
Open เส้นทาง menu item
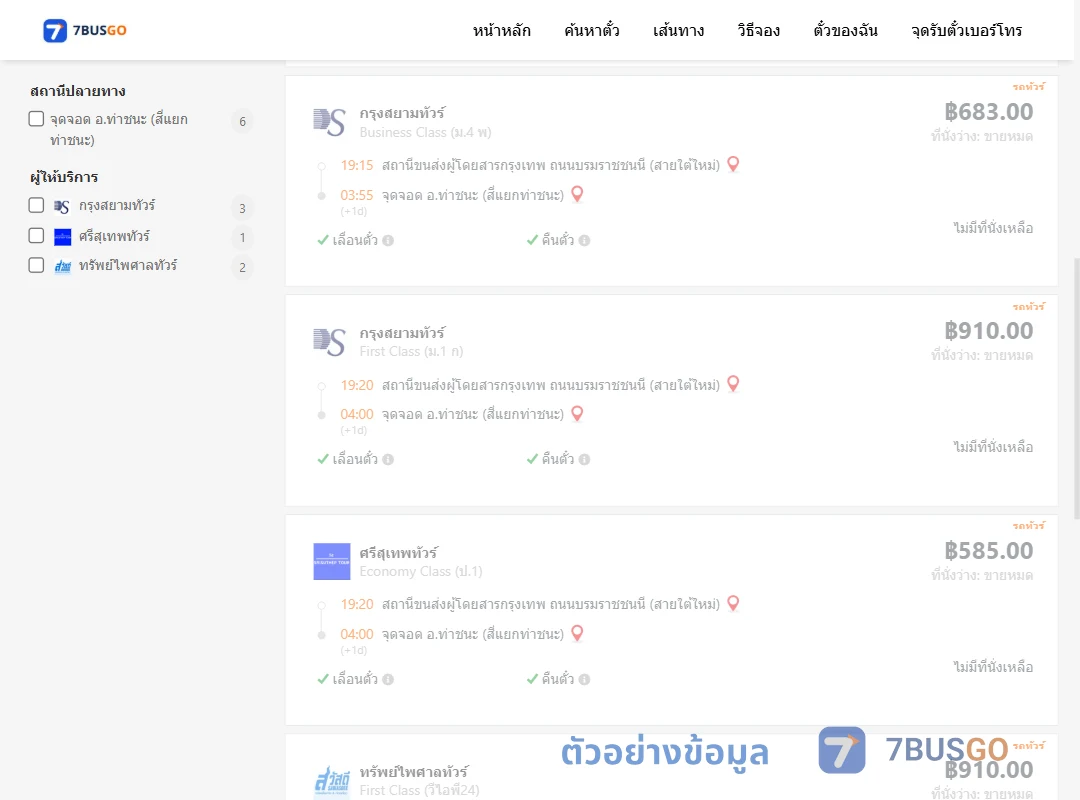678,30
